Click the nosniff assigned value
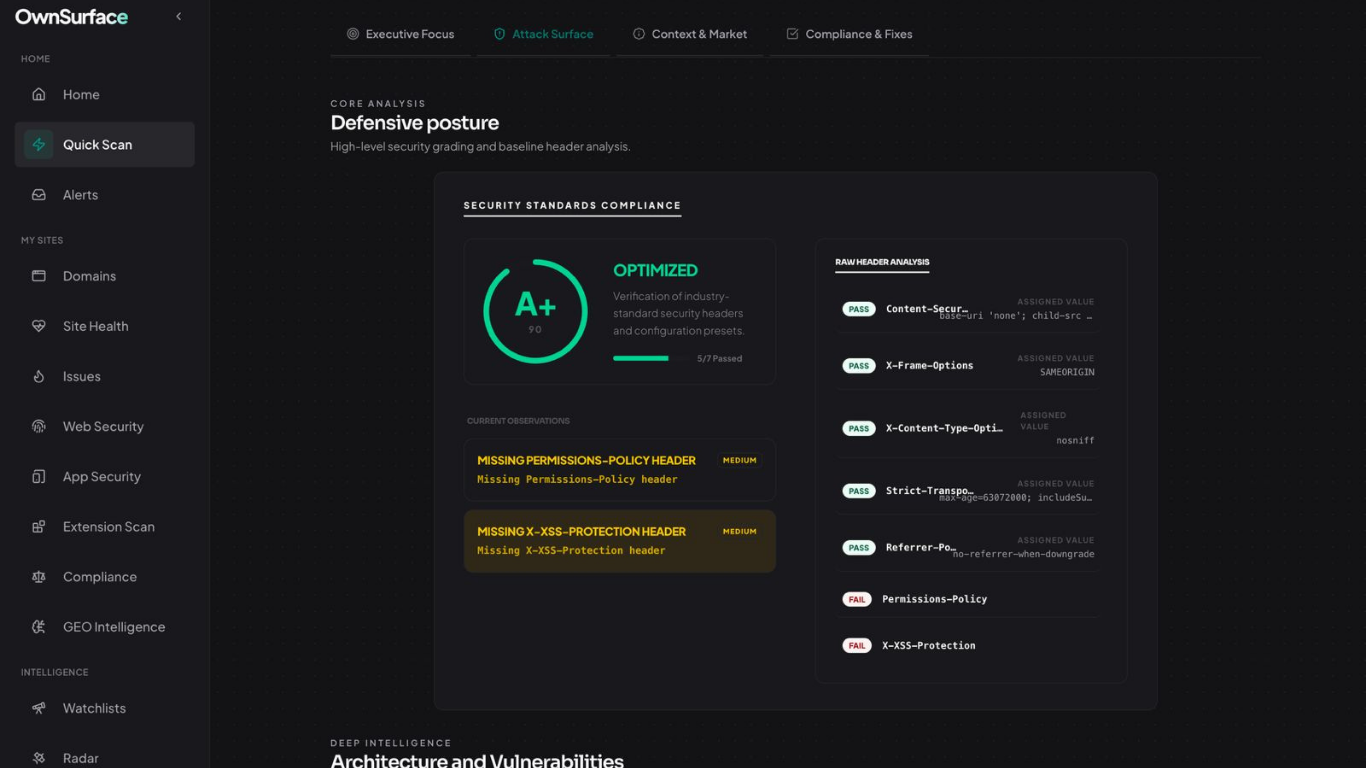This screenshot has height=768, width=1366. point(1075,440)
